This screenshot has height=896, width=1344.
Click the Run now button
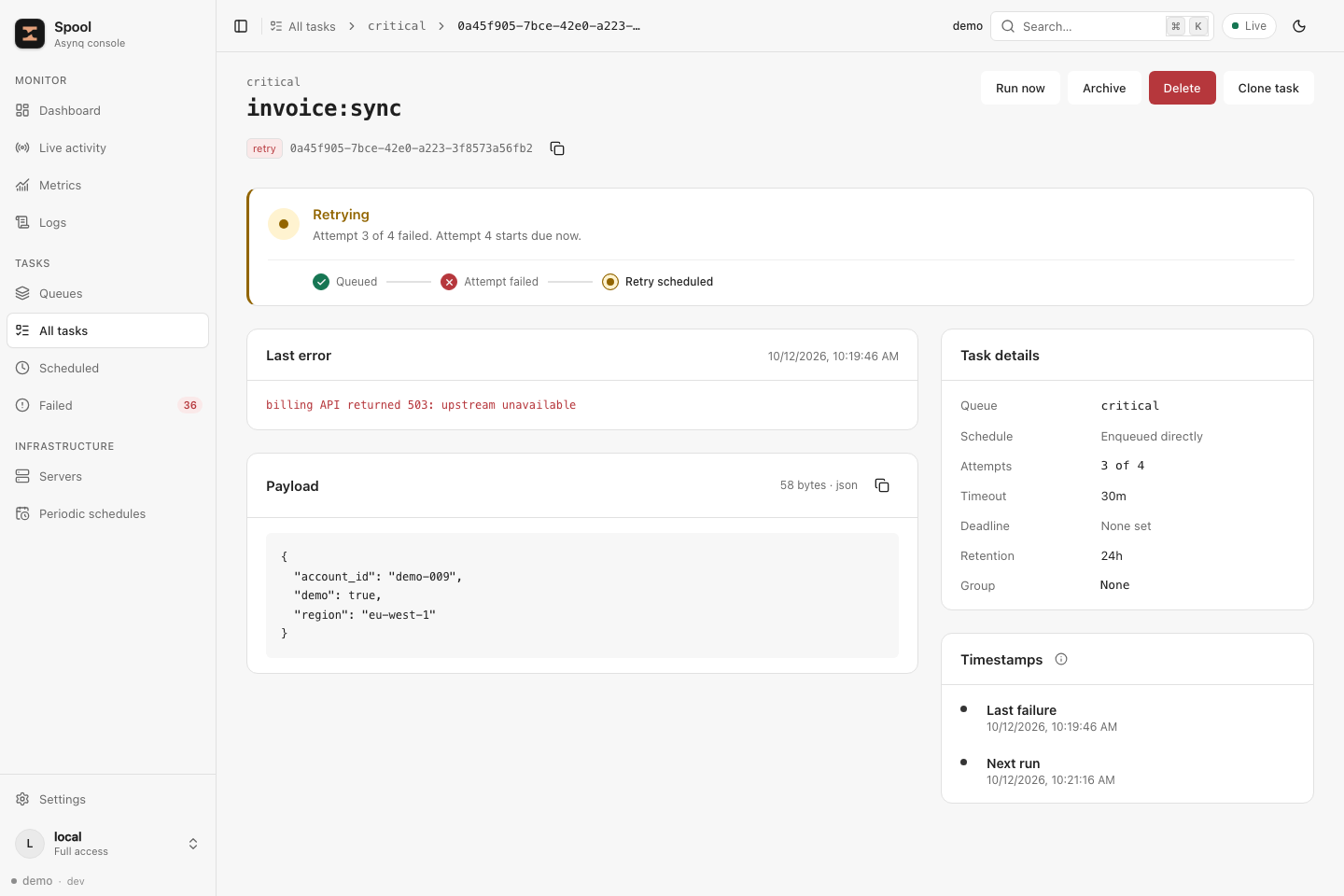coord(1020,88)
